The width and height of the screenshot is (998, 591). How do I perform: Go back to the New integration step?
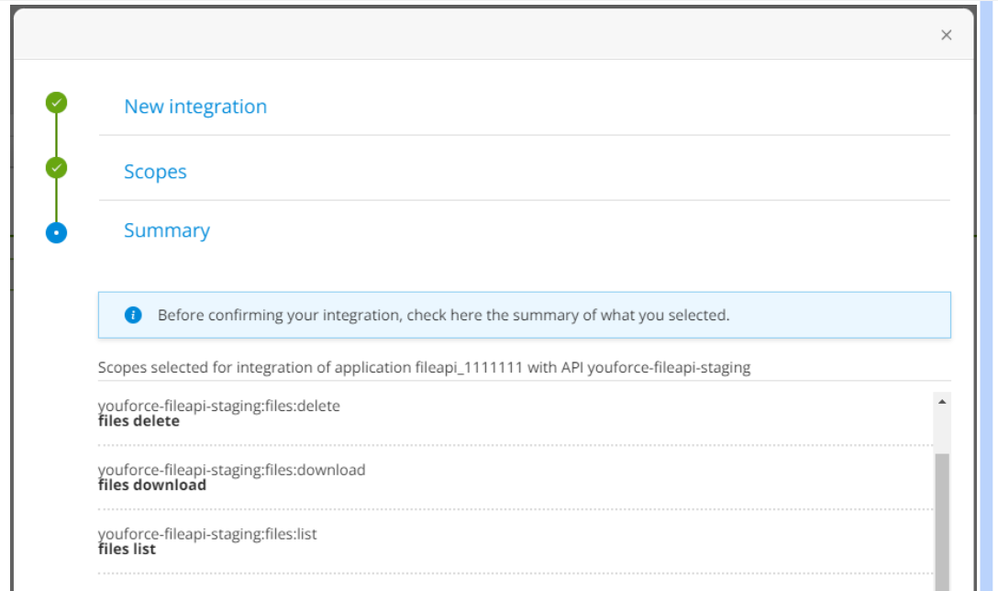195,107
